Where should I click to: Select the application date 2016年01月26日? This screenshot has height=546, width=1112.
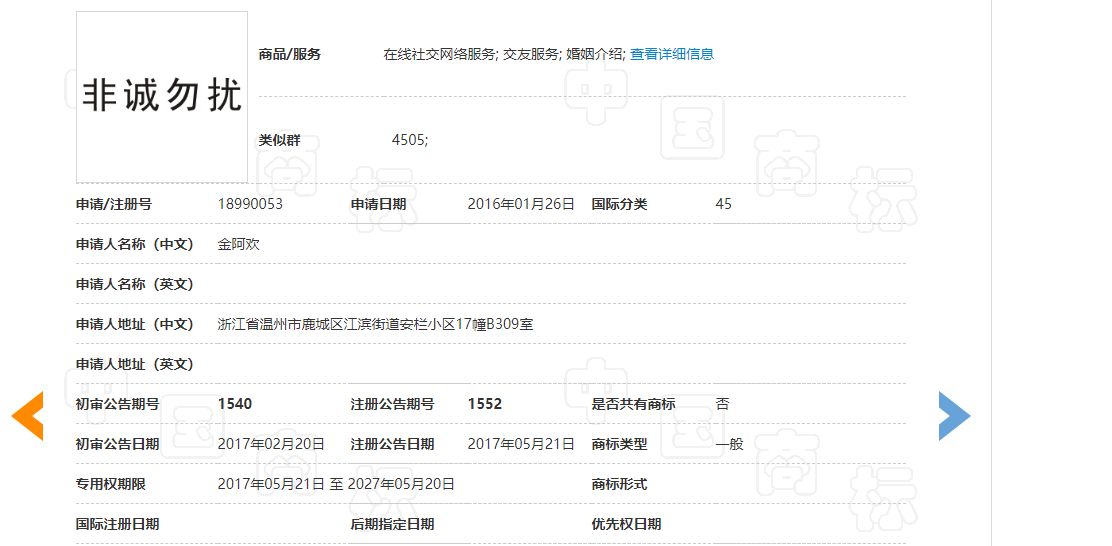[x=521, y=204]
